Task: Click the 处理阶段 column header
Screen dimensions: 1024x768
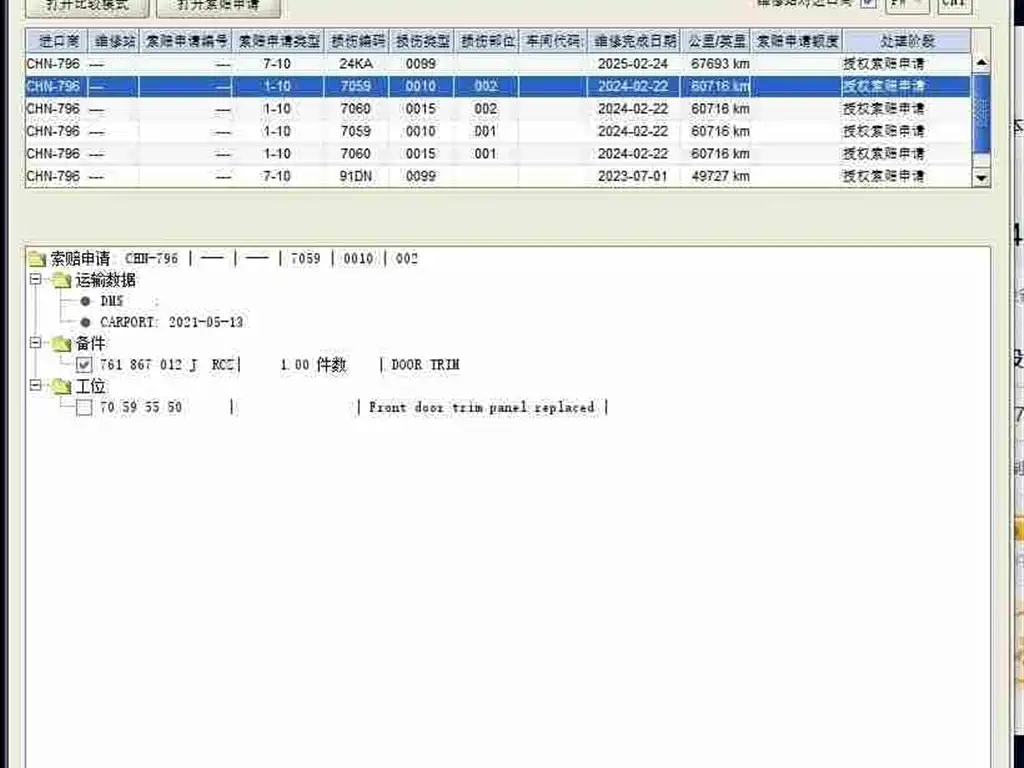Action: coord(907,41)
